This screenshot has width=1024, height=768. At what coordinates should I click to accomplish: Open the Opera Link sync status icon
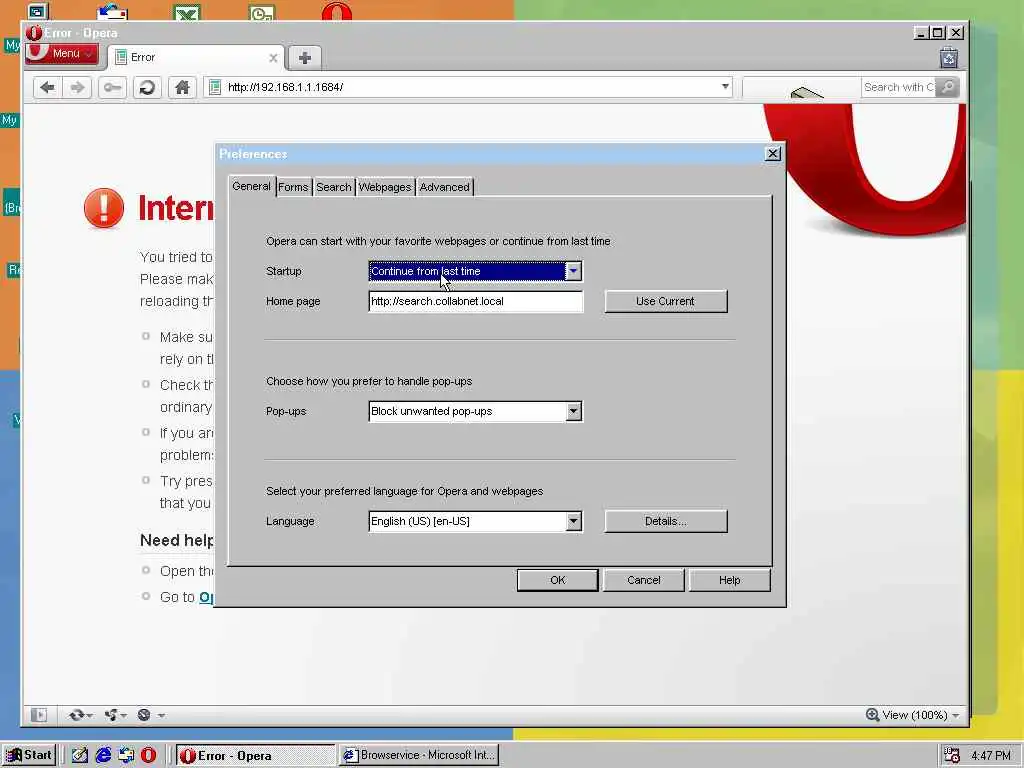(80, 715)
